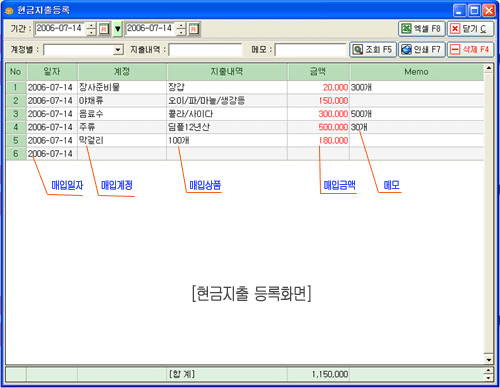The height and width of the screenshot is (388, 500).
Task: Click the 현금지출등록 title bar app icon
Action: [9, 11]
